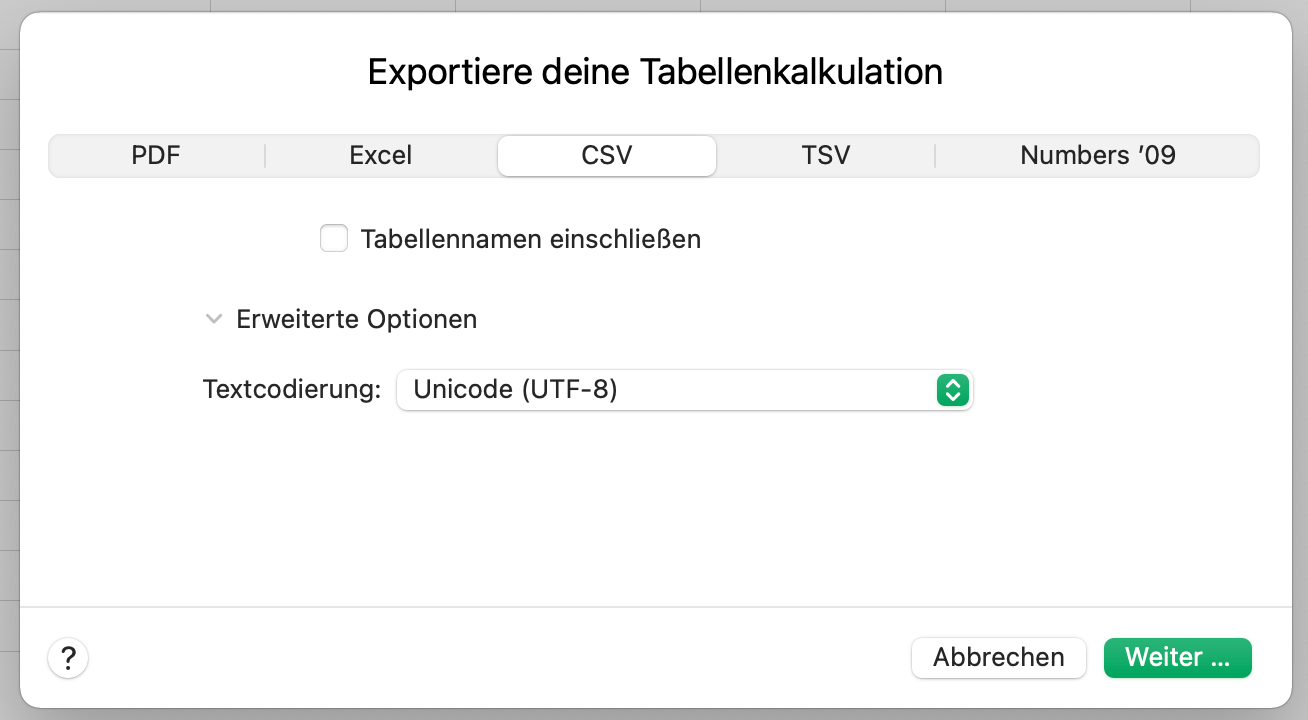The width and height of the screenshot is (1308, 720).
Task: Open the help question mark icon
Action: point(67,658)
